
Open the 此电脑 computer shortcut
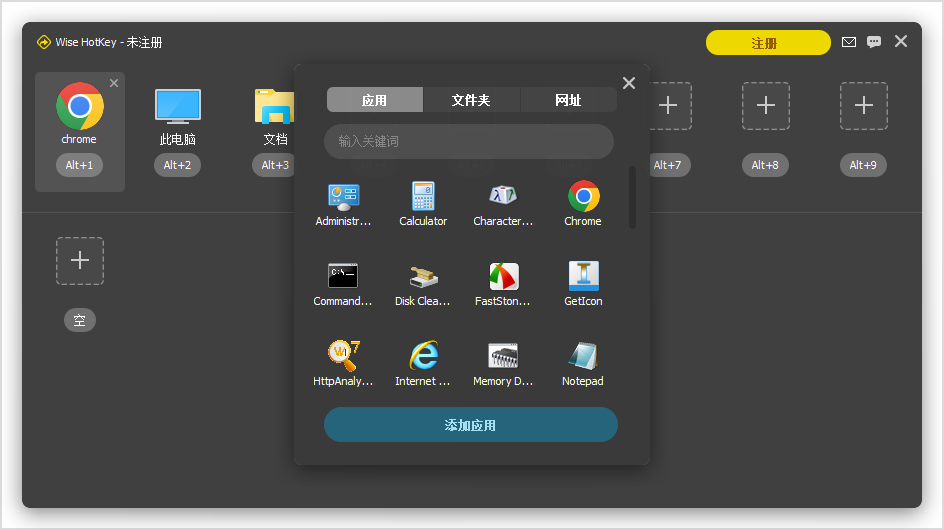click(178, 106)
